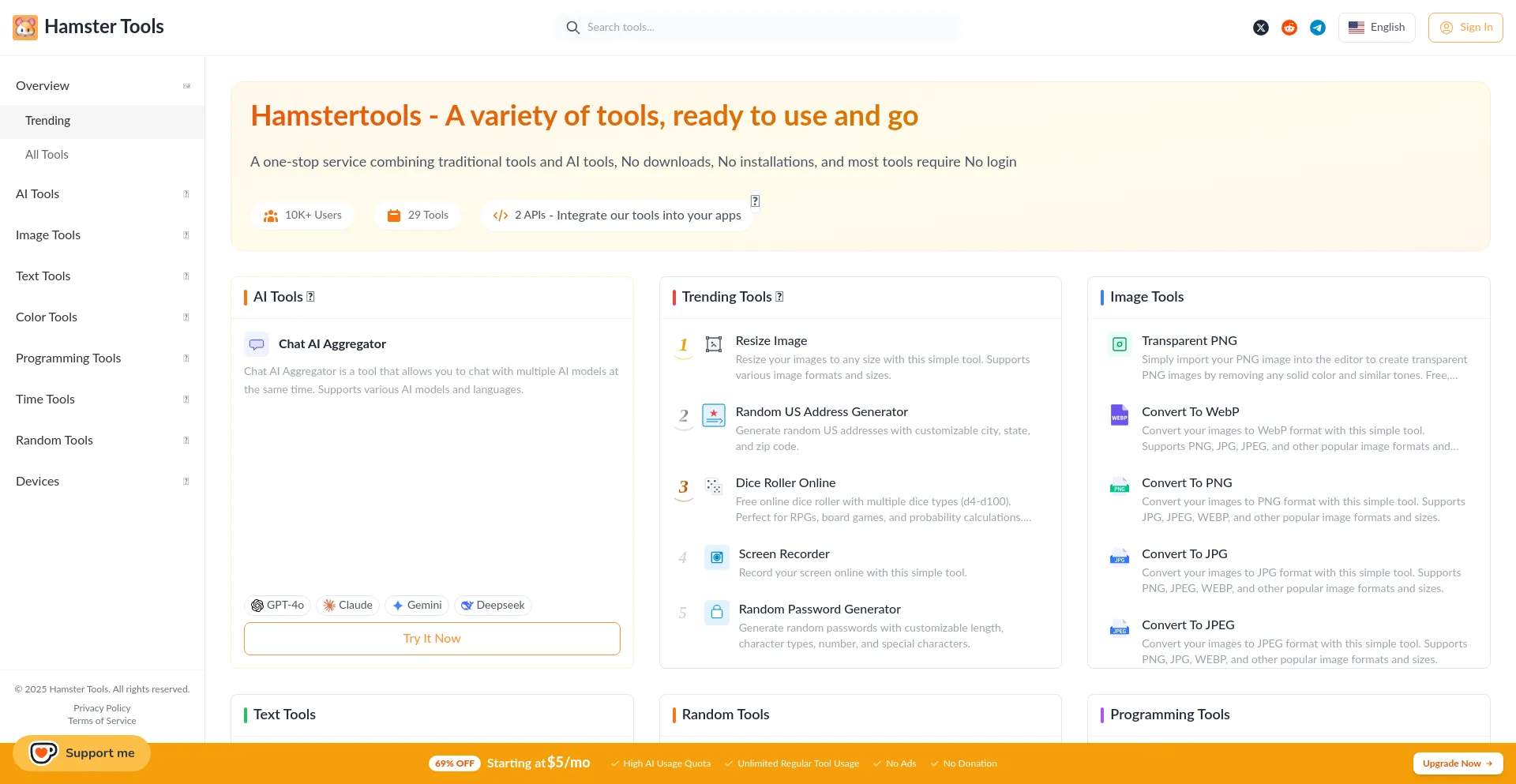Image resolution: width=1516 pixels, height=784 pixels.
Task: Expand the Image Tools sidebar section
Action: (x=102, y=235)
